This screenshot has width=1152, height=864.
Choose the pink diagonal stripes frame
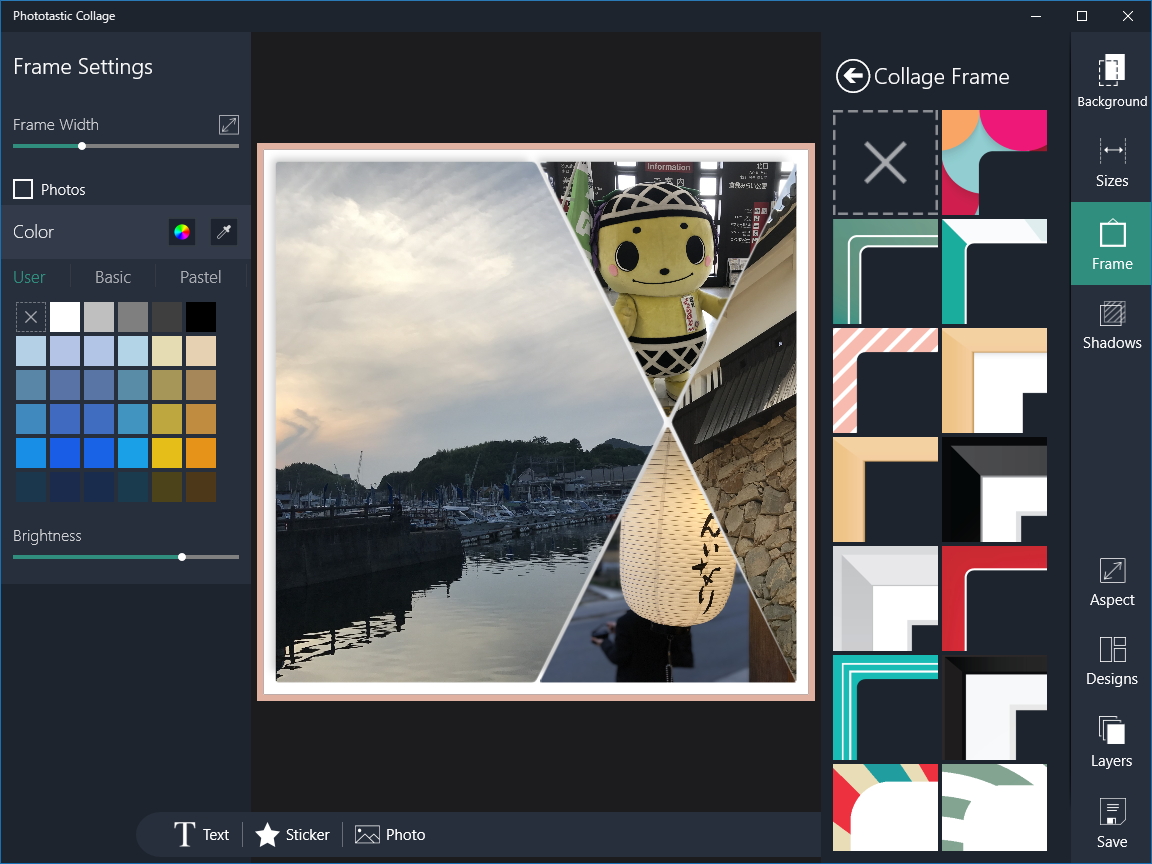tap(885, 381)
